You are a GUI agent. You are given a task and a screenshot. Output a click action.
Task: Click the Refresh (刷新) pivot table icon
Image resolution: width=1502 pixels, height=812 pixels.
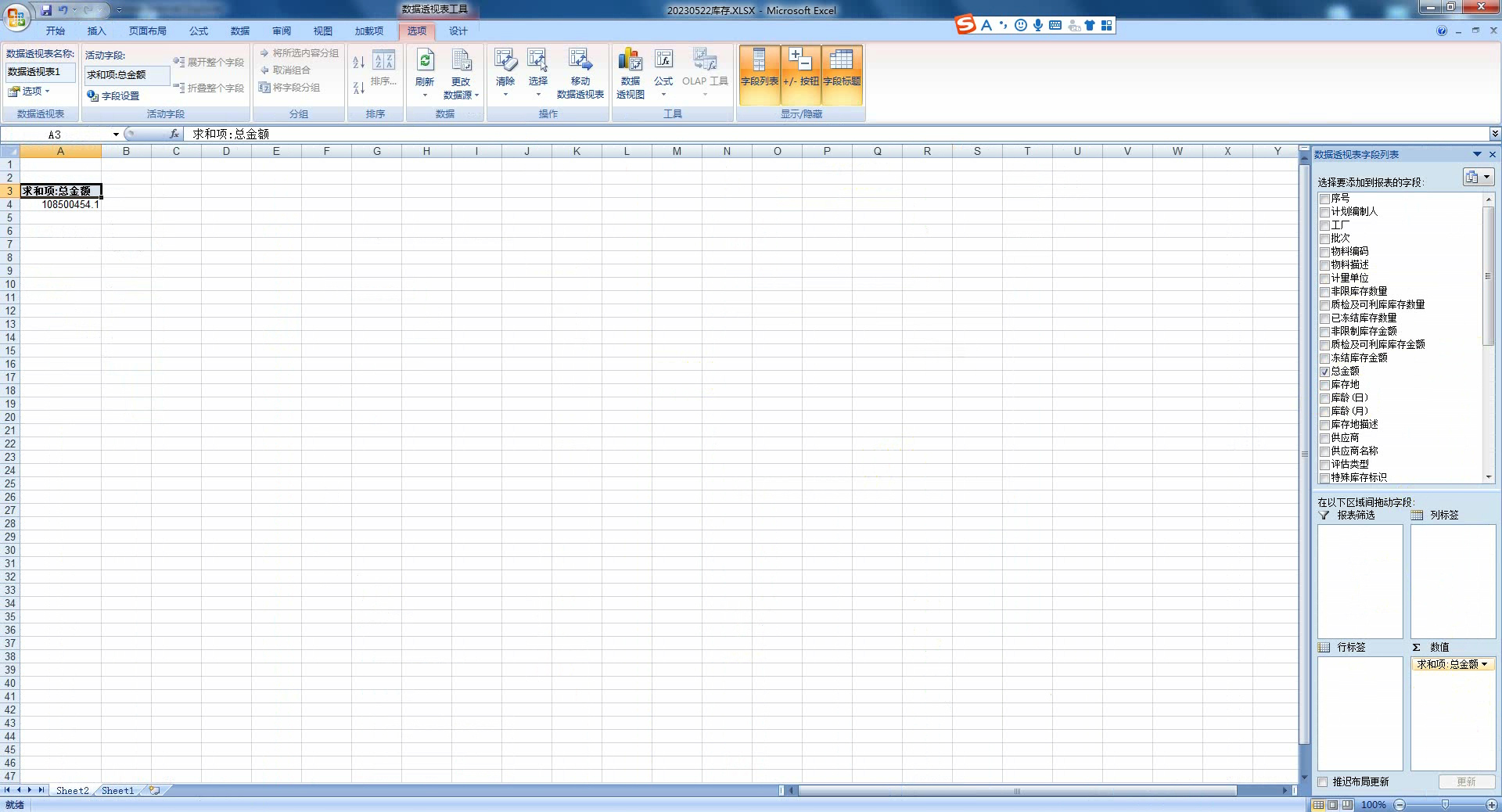[425, 63]
